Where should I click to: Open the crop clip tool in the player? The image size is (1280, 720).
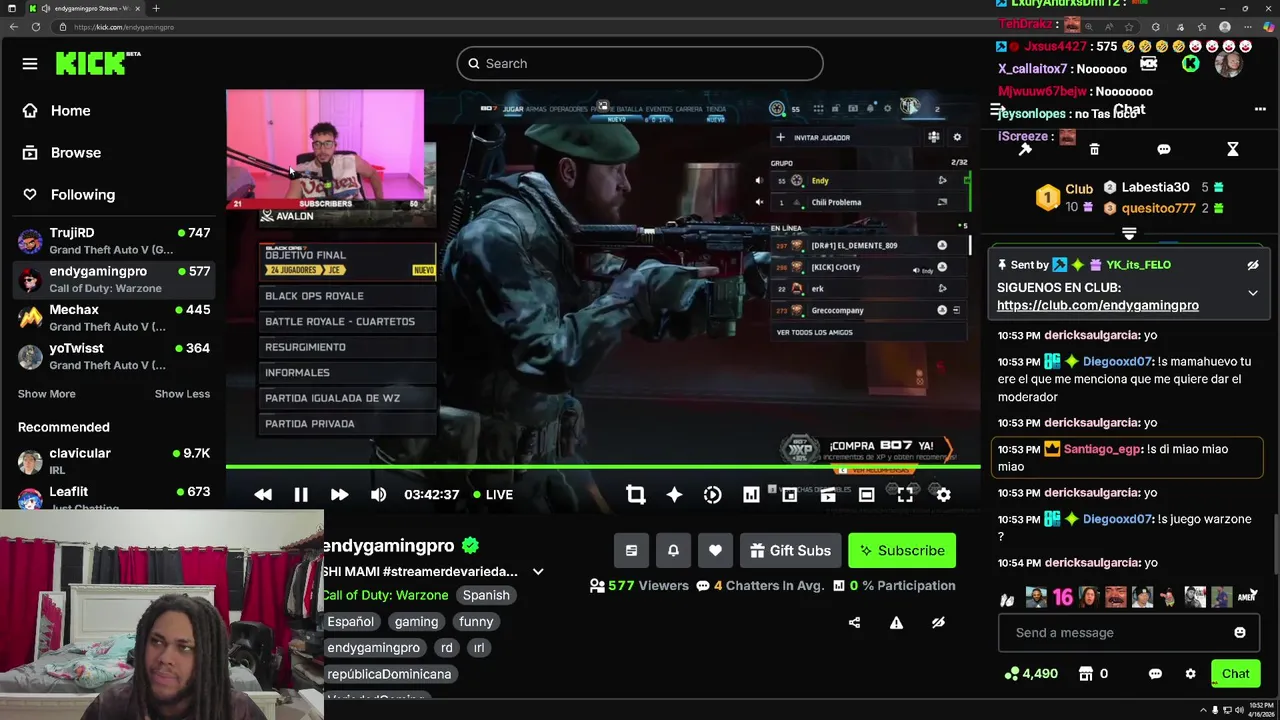click(635, 495)
